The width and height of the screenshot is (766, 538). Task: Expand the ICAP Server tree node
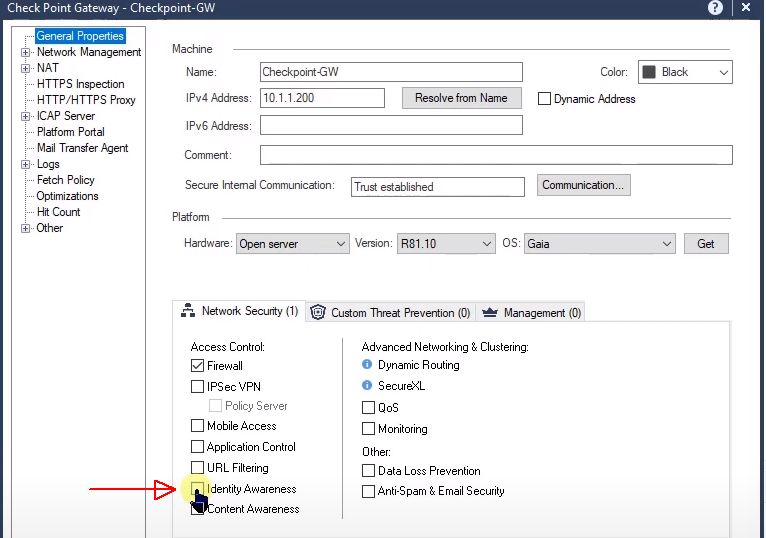click(x=25, y=116)
